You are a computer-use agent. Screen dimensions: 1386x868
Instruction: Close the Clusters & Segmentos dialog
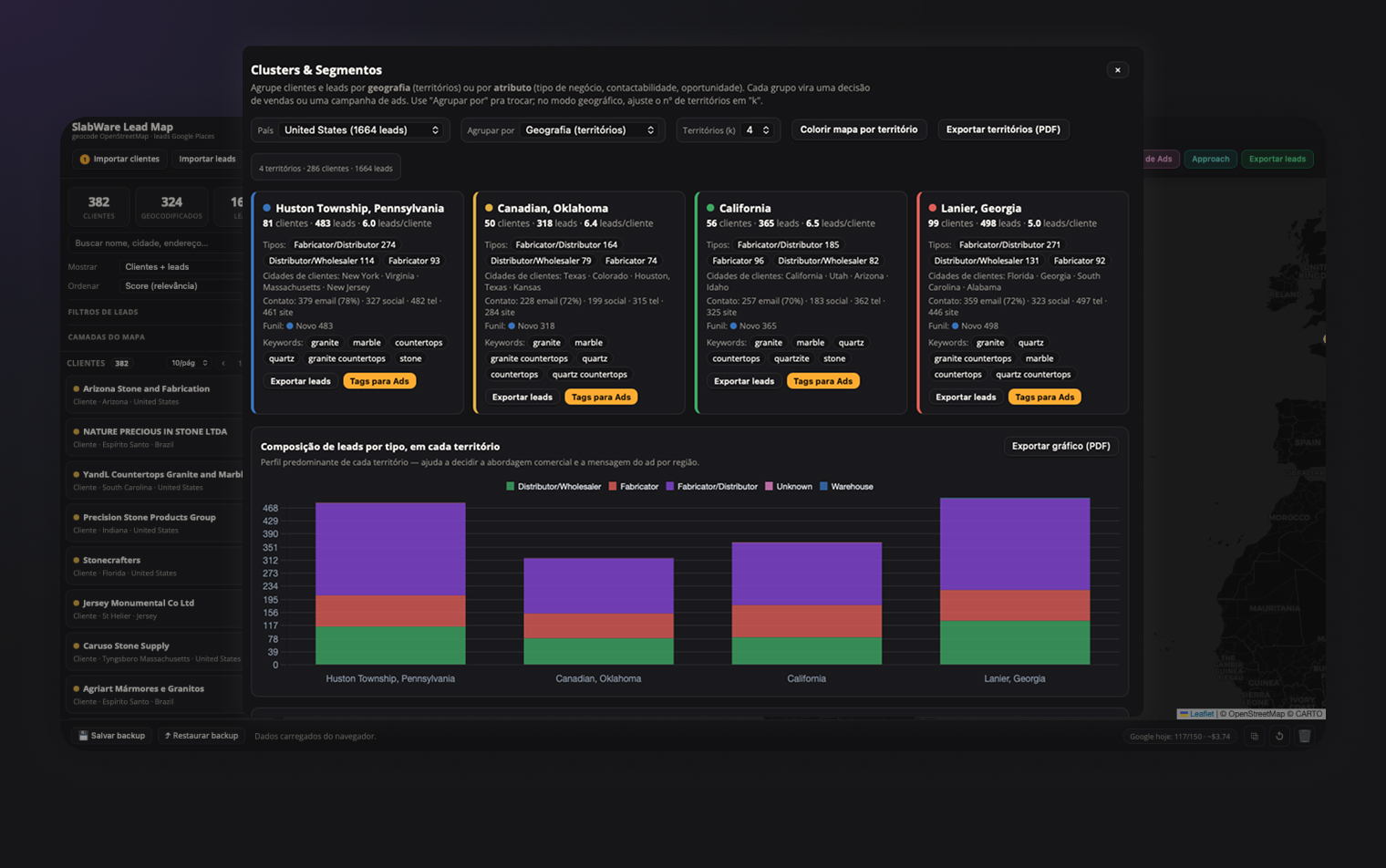pyautogui.click(x=1117, y=70)
